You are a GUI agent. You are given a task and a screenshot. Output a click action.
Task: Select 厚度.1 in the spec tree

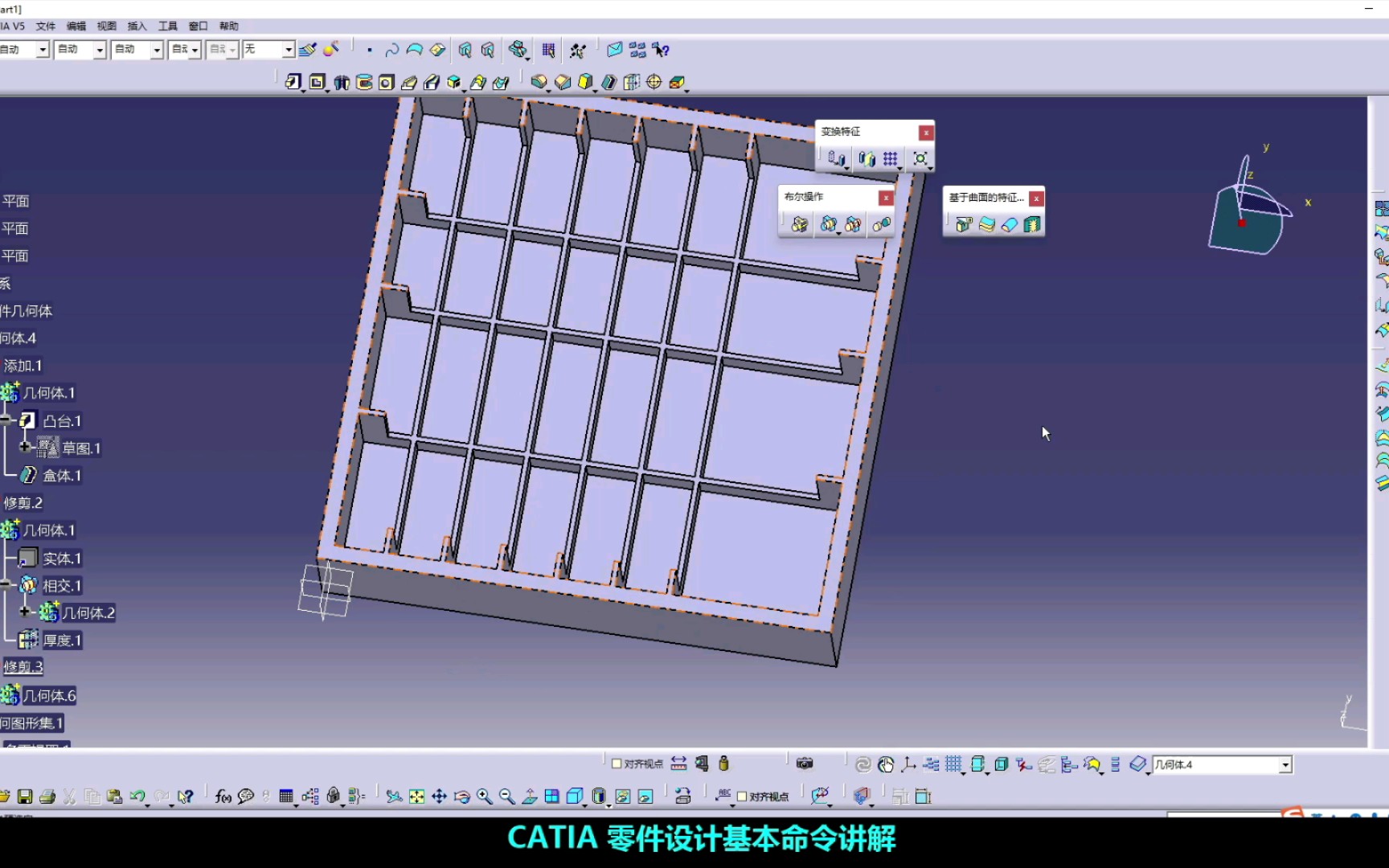click(62, 641)
